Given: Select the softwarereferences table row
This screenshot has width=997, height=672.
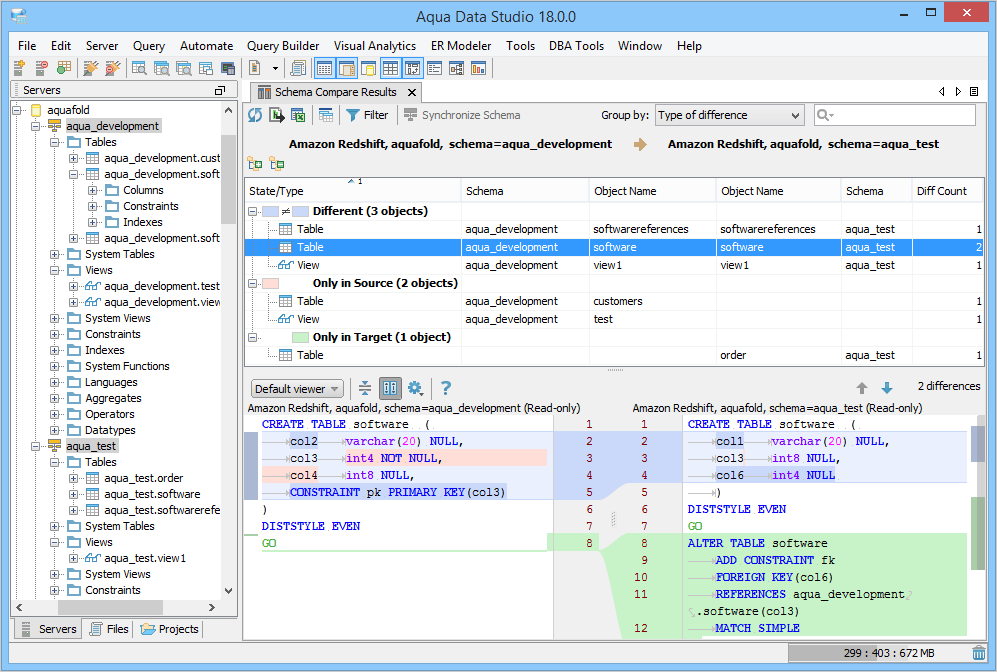Looking at the screenshot, I should tap(614, 229).
